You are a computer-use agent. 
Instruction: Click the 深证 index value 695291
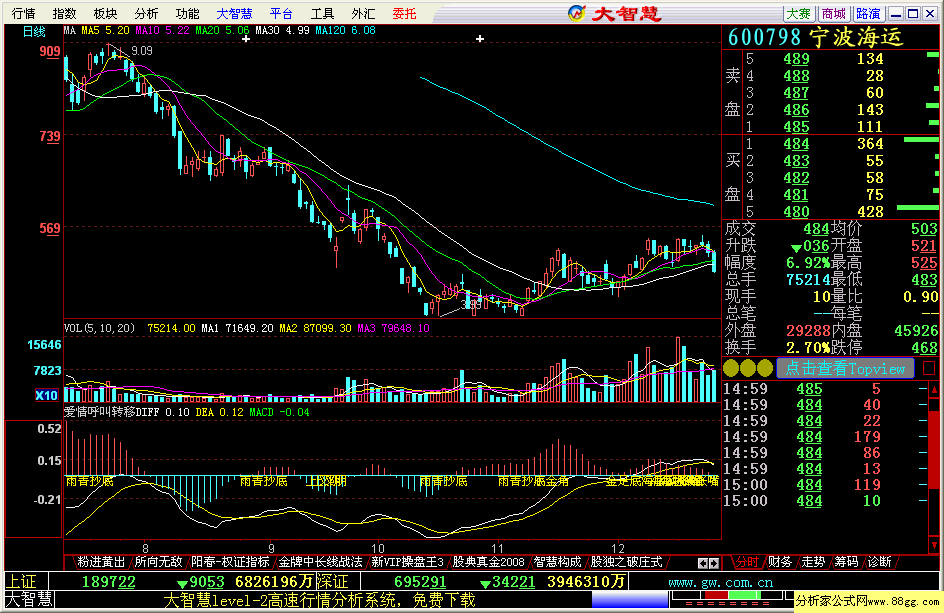coord(420,582)
